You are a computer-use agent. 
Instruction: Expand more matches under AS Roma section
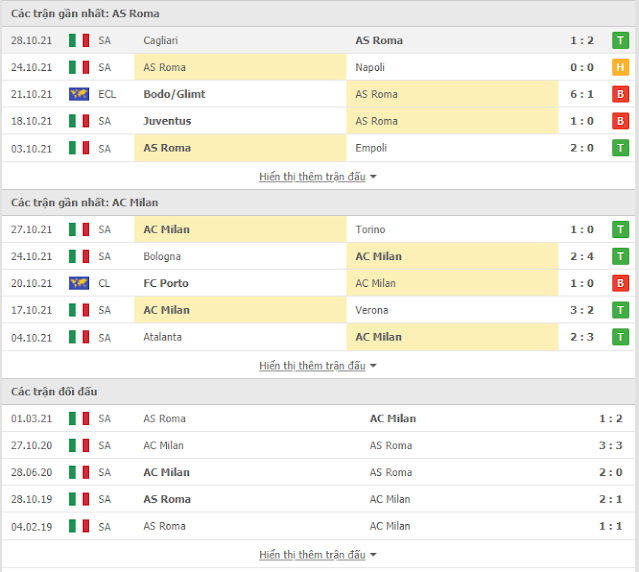click(x=318, y=176)
